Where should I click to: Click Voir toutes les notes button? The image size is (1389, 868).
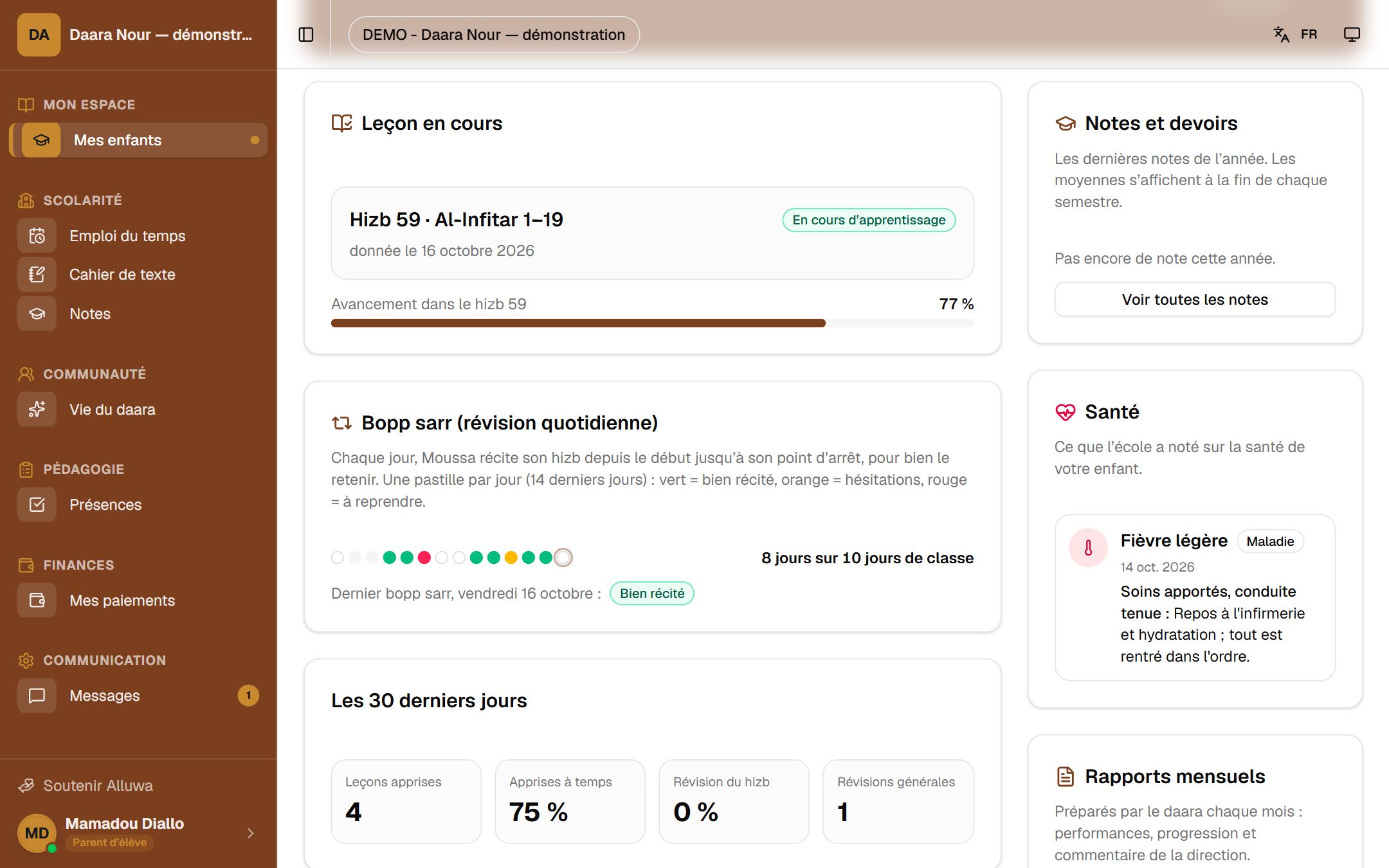point(1195,300)
